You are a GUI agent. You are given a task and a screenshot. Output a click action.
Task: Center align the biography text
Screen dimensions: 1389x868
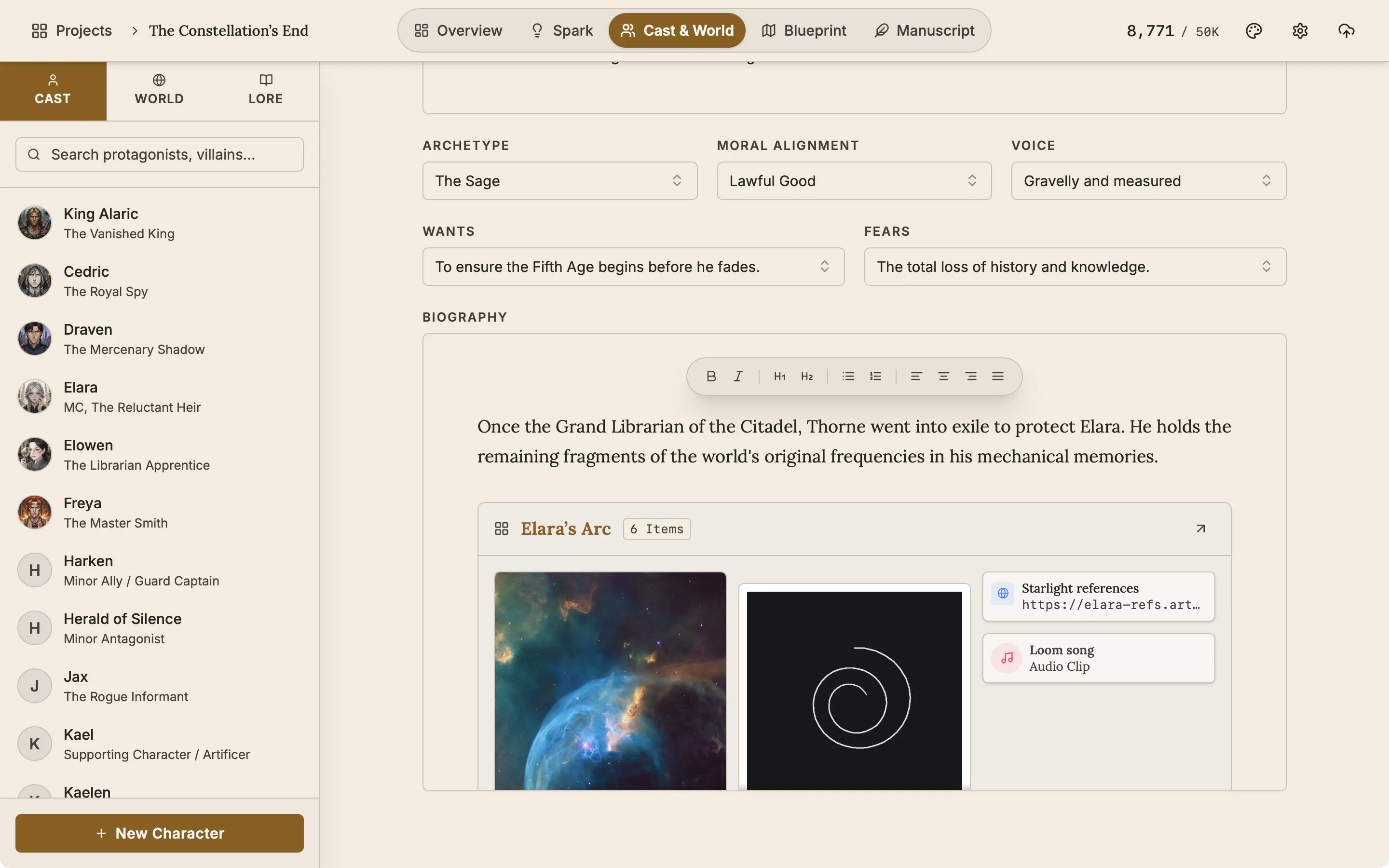coord(943,376)
